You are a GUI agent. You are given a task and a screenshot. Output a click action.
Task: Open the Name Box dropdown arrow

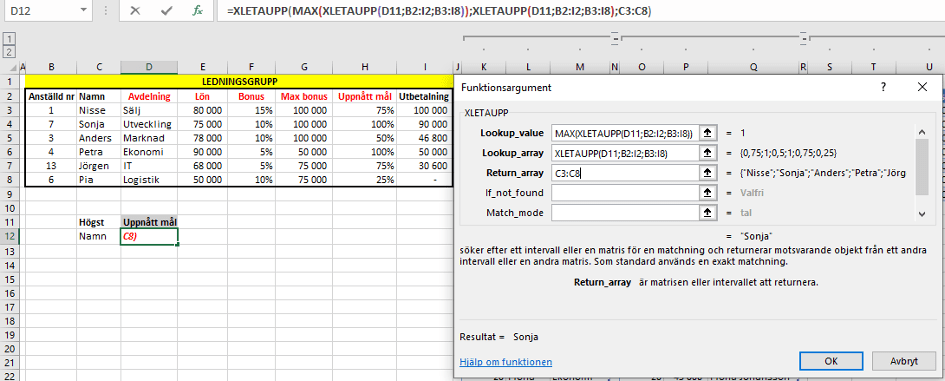click(x=83, y=11)
